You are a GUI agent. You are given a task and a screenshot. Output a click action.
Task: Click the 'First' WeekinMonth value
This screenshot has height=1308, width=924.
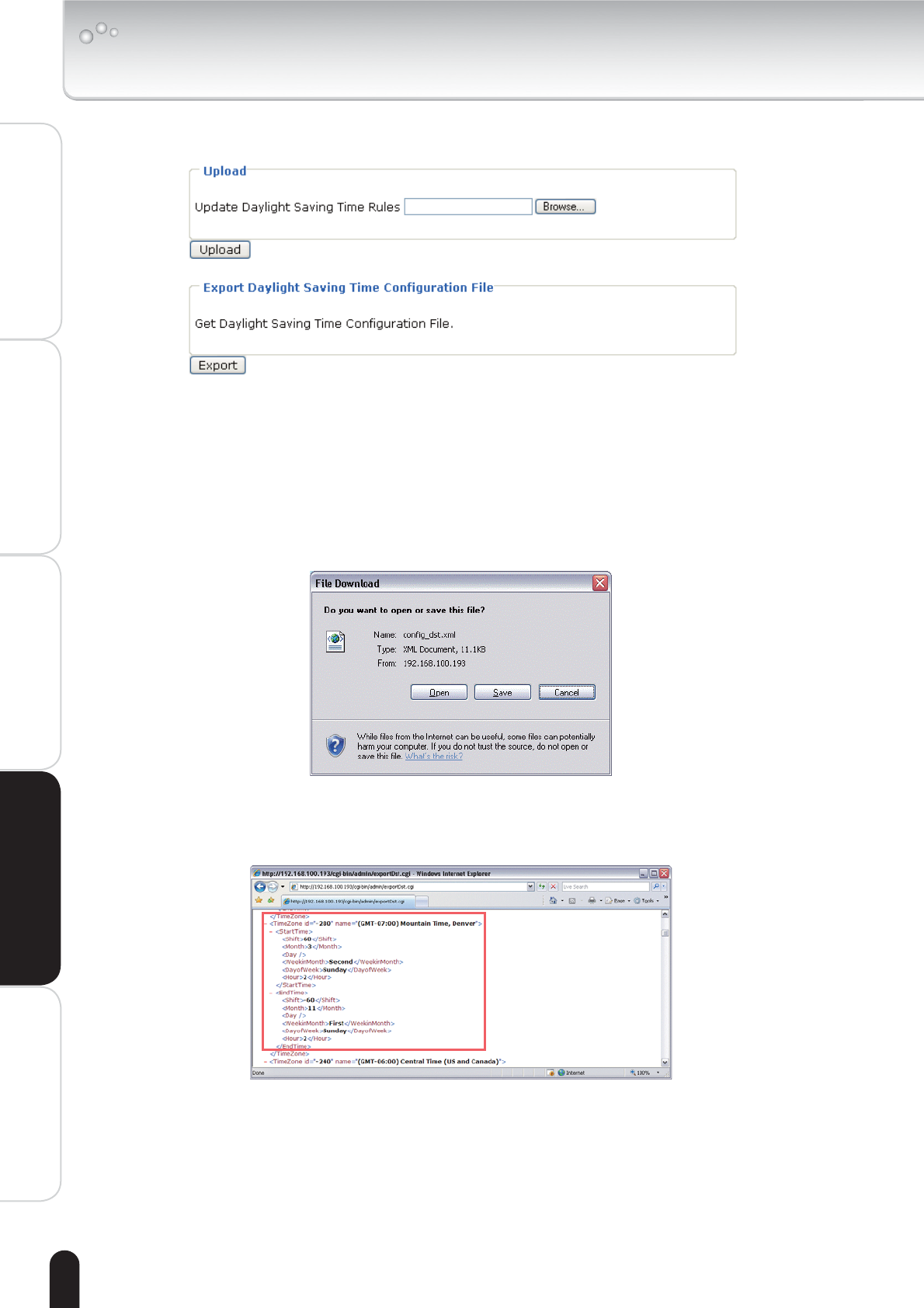point(336,1023)
